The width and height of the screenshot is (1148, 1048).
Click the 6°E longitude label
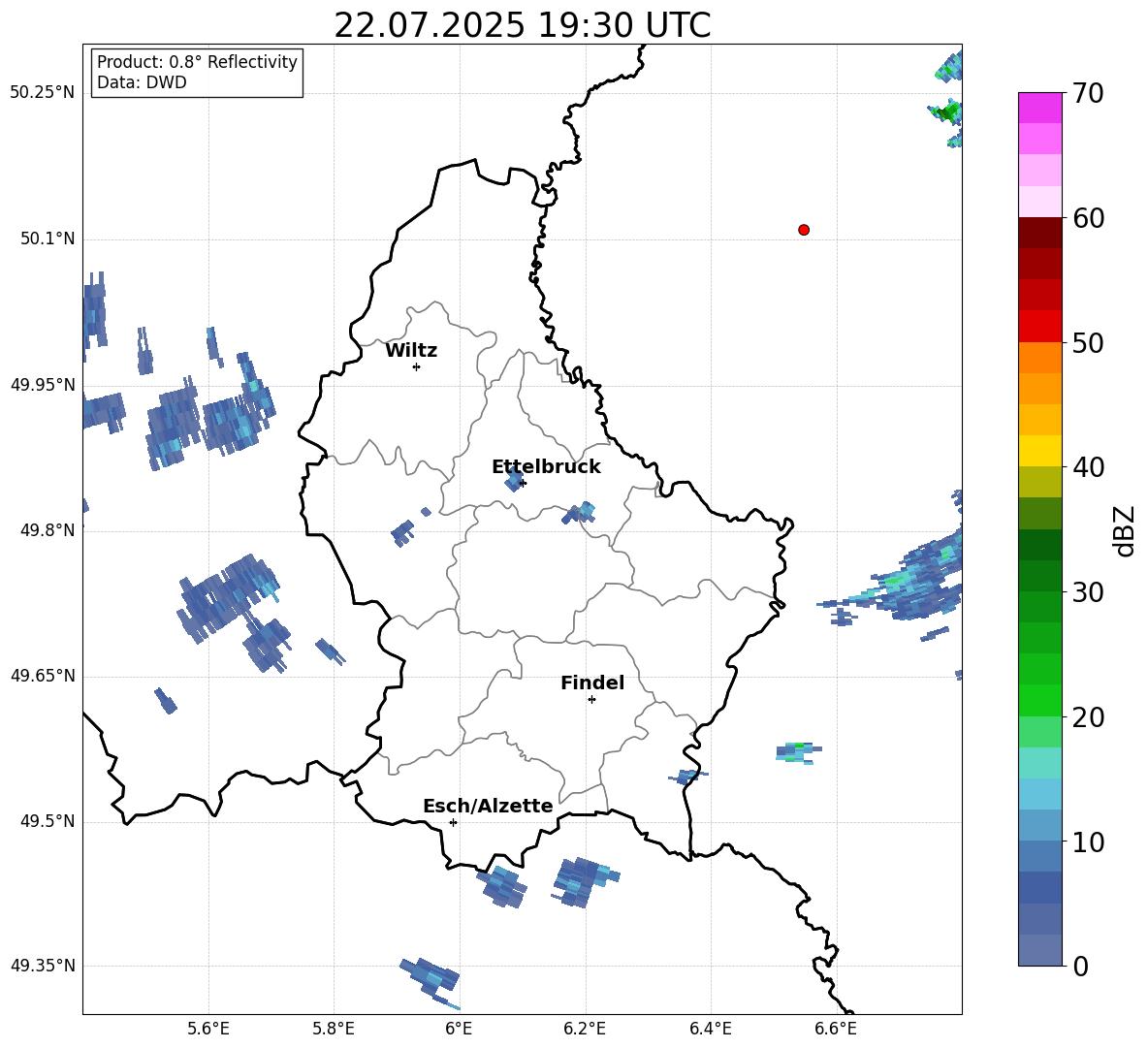click(x=459, y=1029)
